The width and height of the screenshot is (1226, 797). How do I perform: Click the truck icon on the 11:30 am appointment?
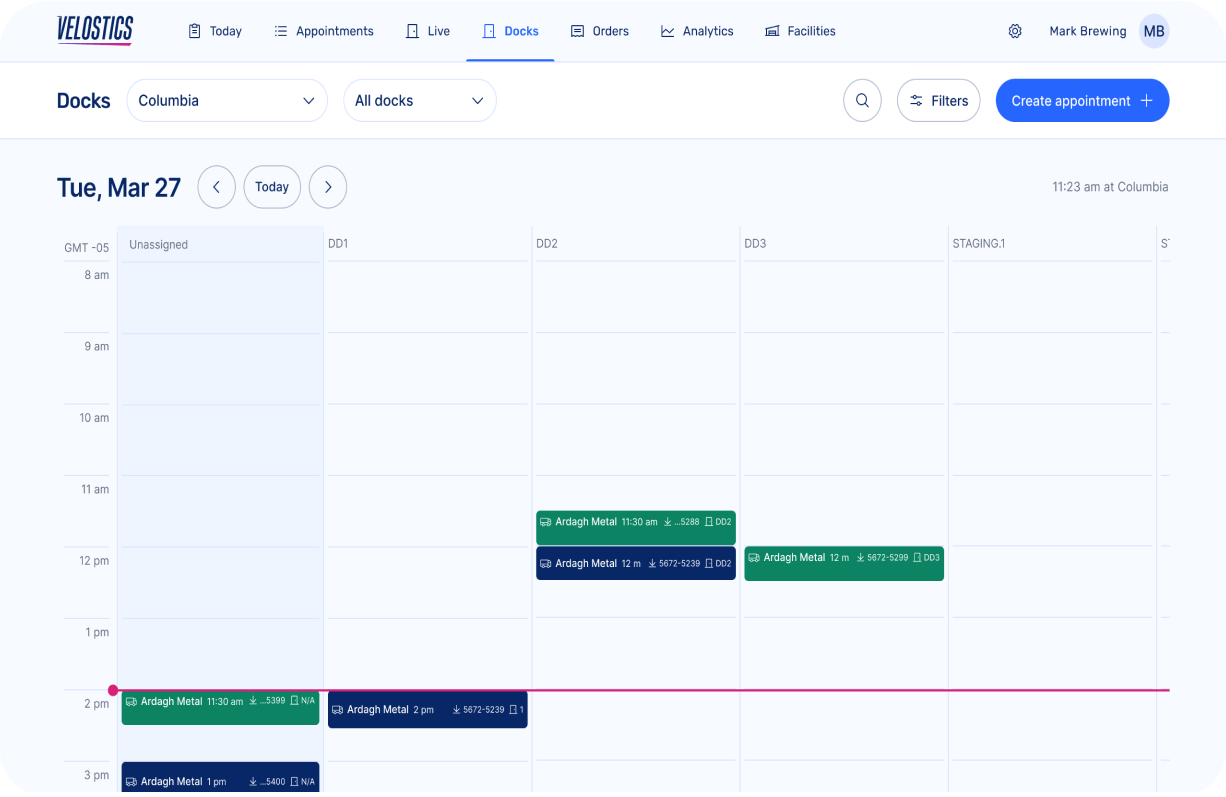coord(545,521)
